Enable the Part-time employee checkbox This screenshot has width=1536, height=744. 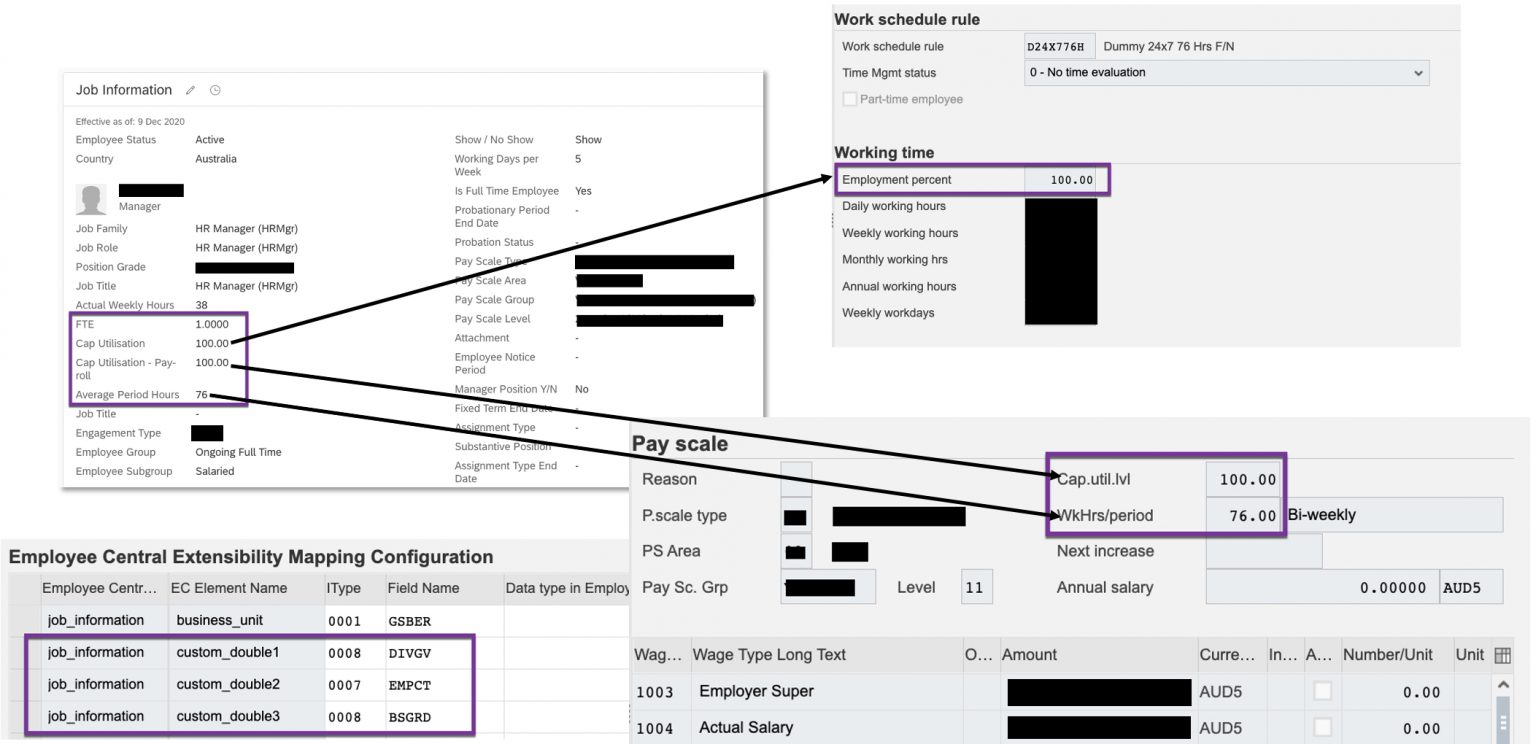click(849, 99)
